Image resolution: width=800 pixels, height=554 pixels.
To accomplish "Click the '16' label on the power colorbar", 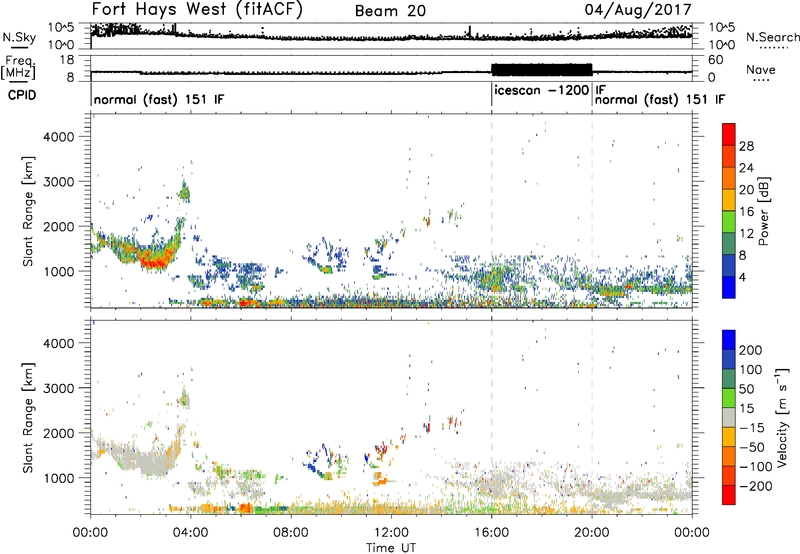I will 746,212.
